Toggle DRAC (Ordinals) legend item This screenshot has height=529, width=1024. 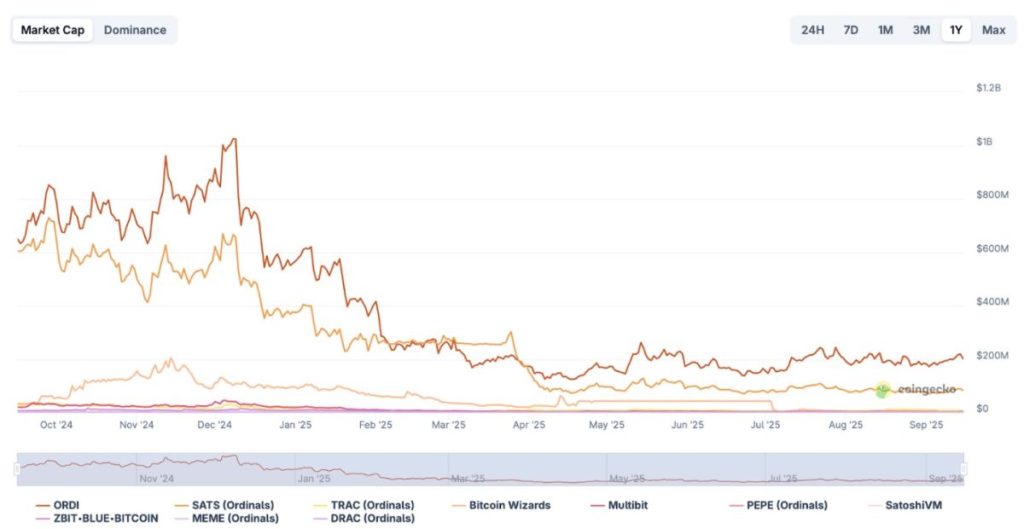pyautogui.click(x=364, y=519)
